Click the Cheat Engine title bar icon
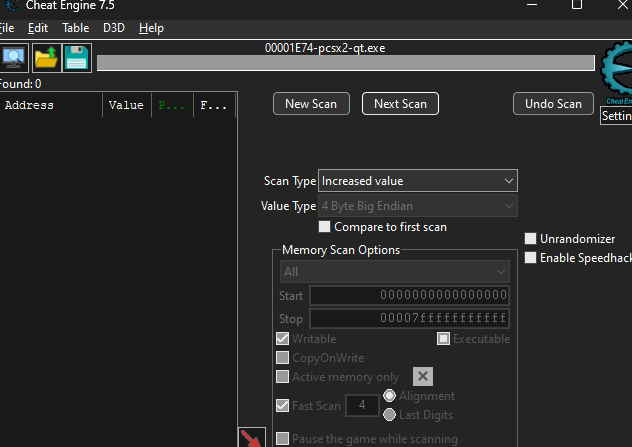Screen dimensions: 632x447 coord(12,5)
